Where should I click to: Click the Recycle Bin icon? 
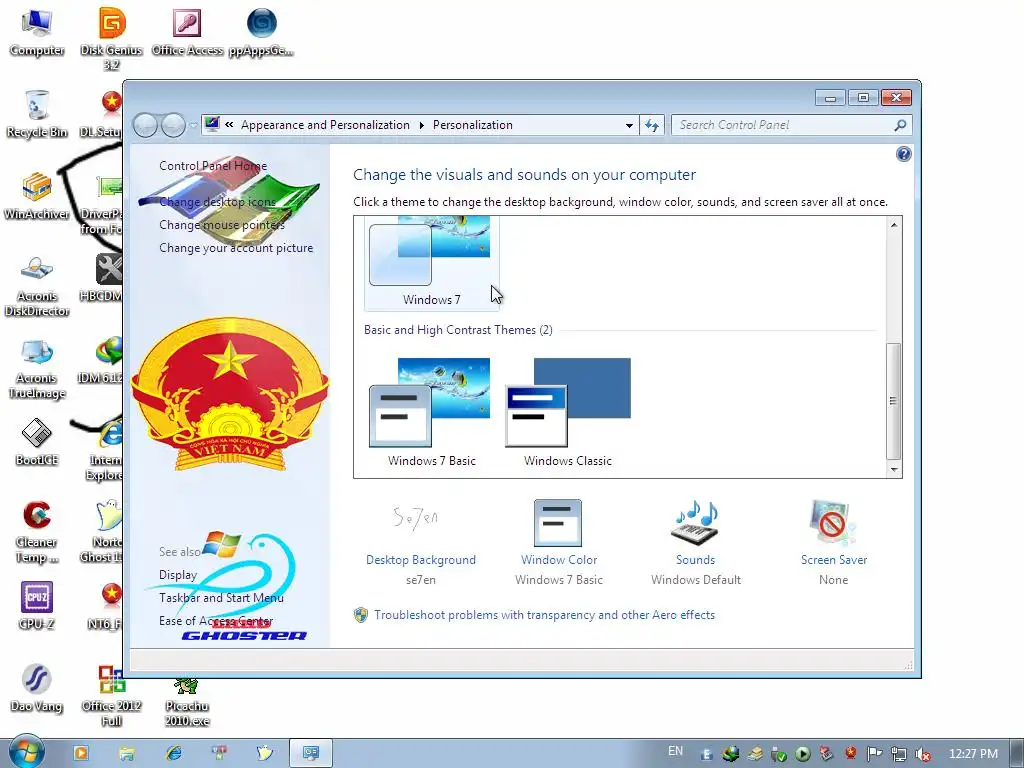pos(37,114)
